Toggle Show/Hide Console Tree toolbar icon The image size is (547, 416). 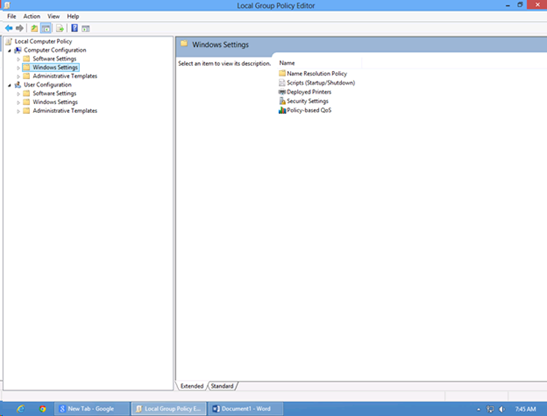46,28
